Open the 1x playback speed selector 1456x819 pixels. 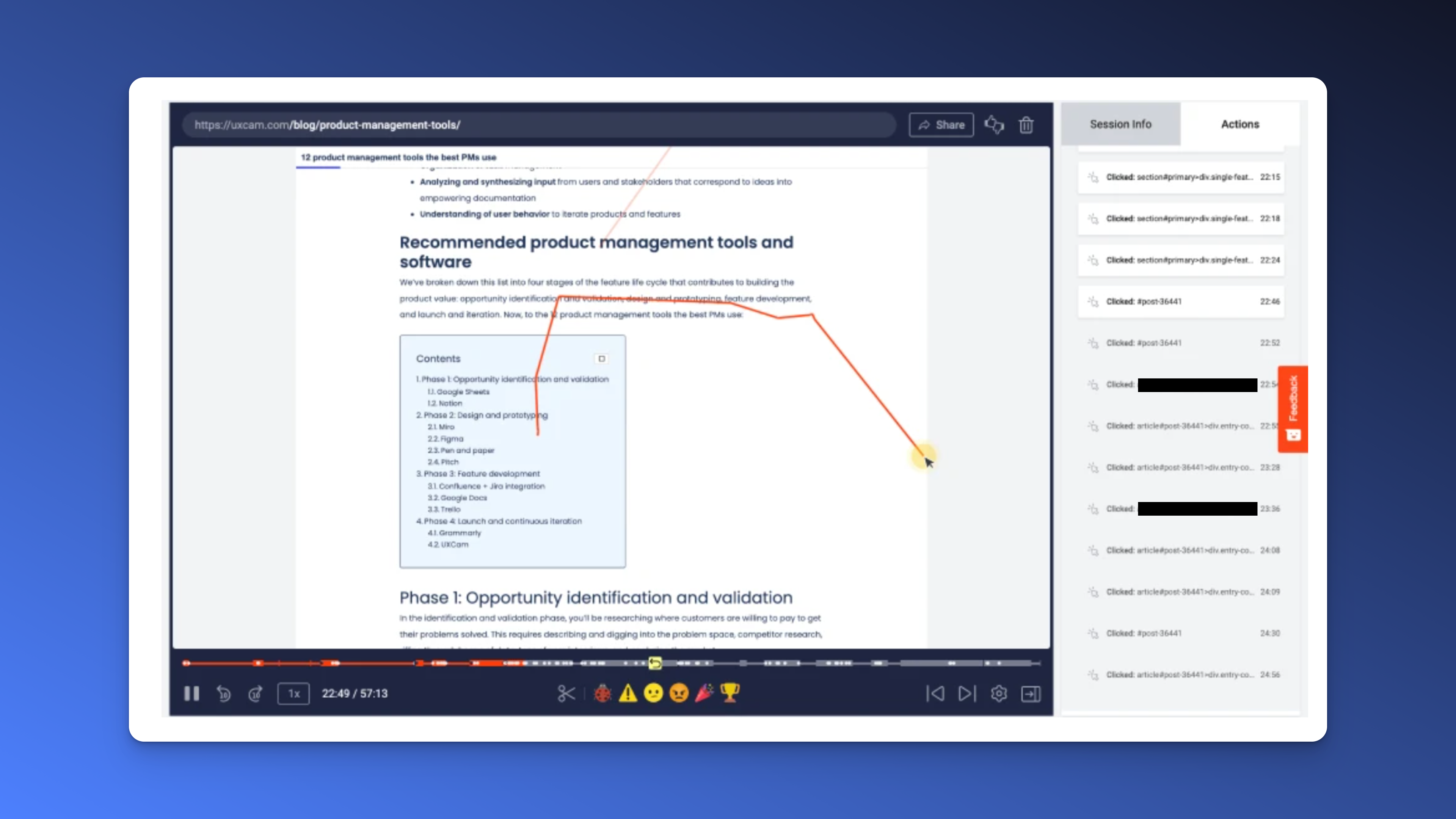coord(293,693)
